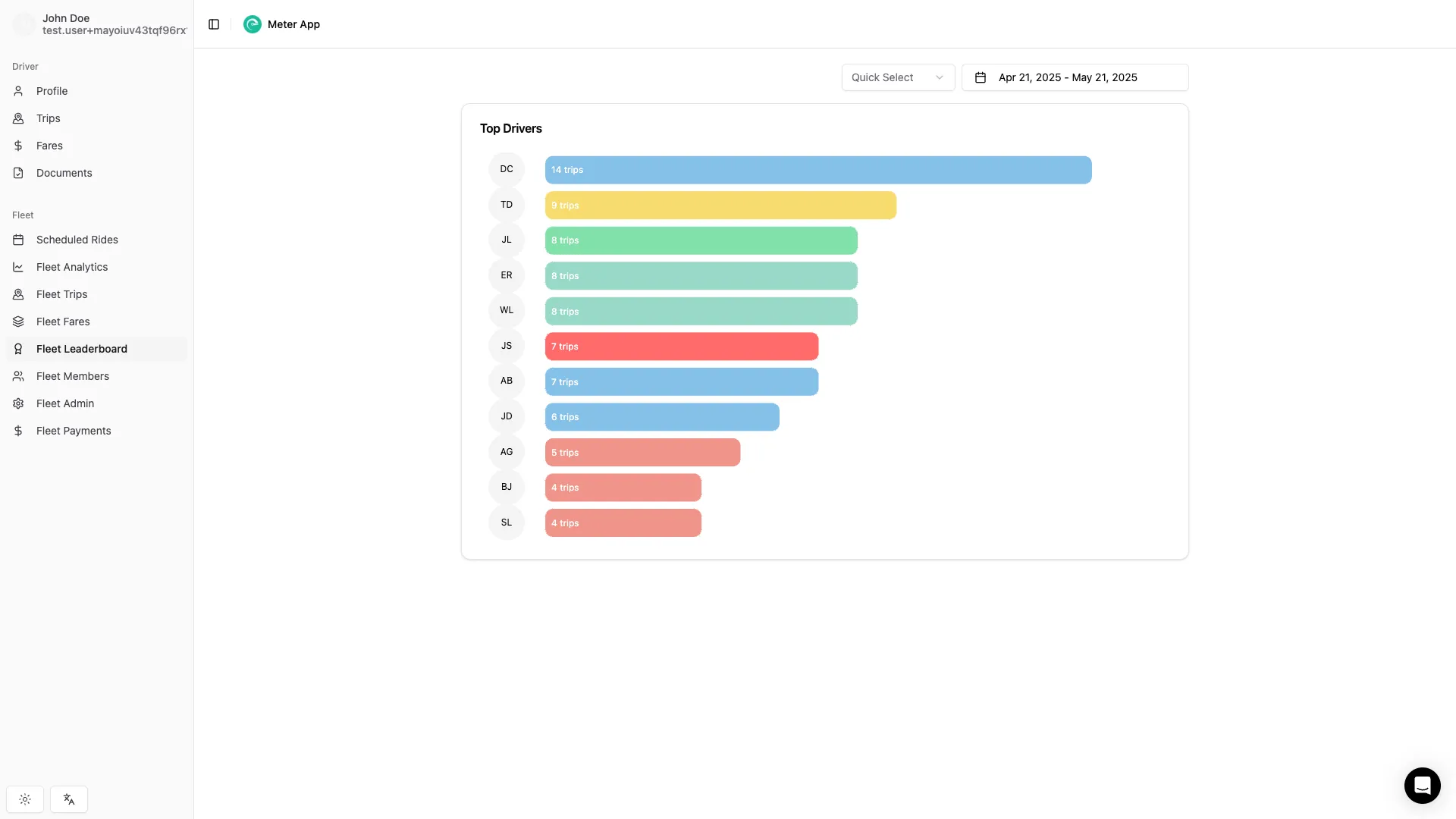This screenshot has width=1456, height=819.
Task: Click the calendar icon on date range picker
Action: (x=981, y=77)
